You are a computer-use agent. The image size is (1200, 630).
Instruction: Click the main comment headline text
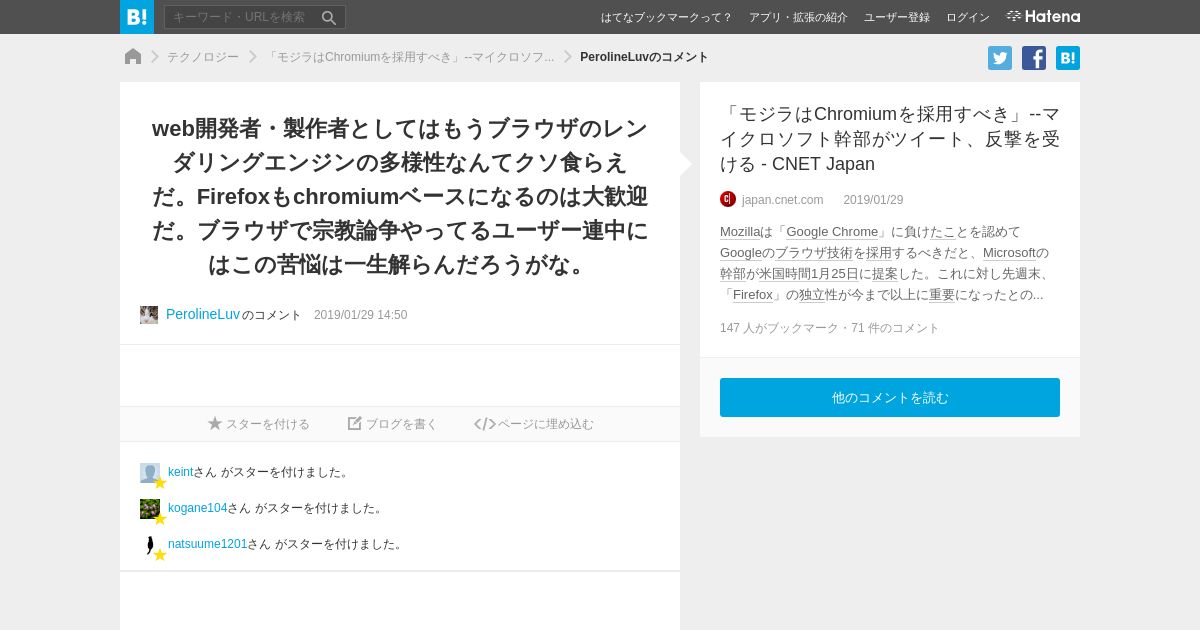(x=400, y=196)
